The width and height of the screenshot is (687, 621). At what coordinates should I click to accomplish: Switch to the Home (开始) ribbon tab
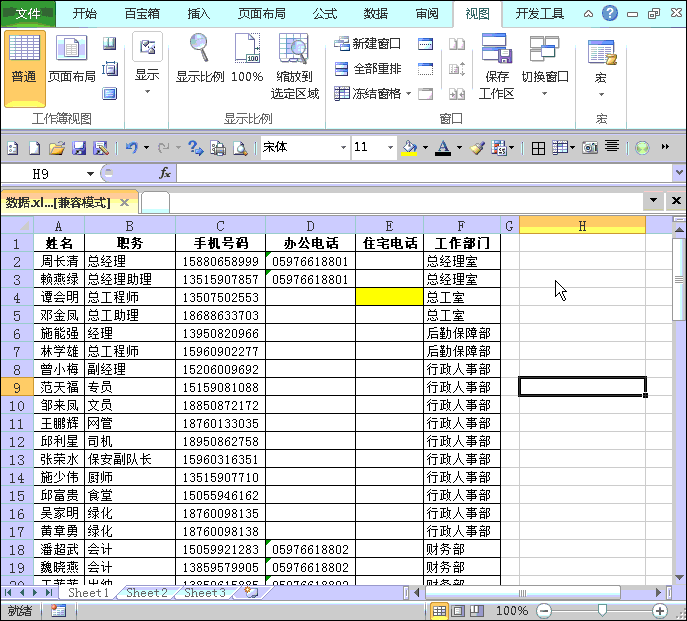85,14
